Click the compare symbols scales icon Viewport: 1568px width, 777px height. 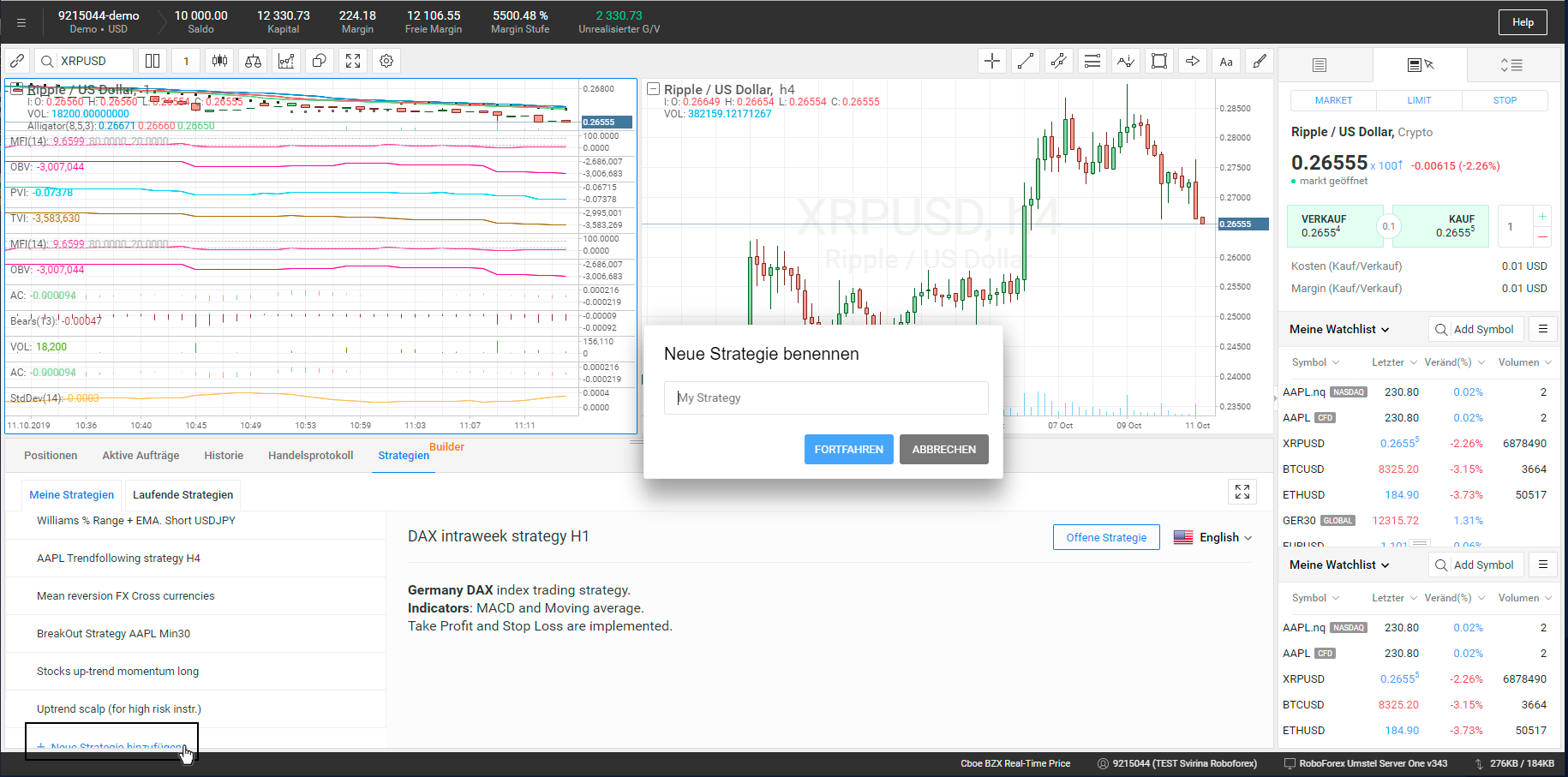point(253,61)
